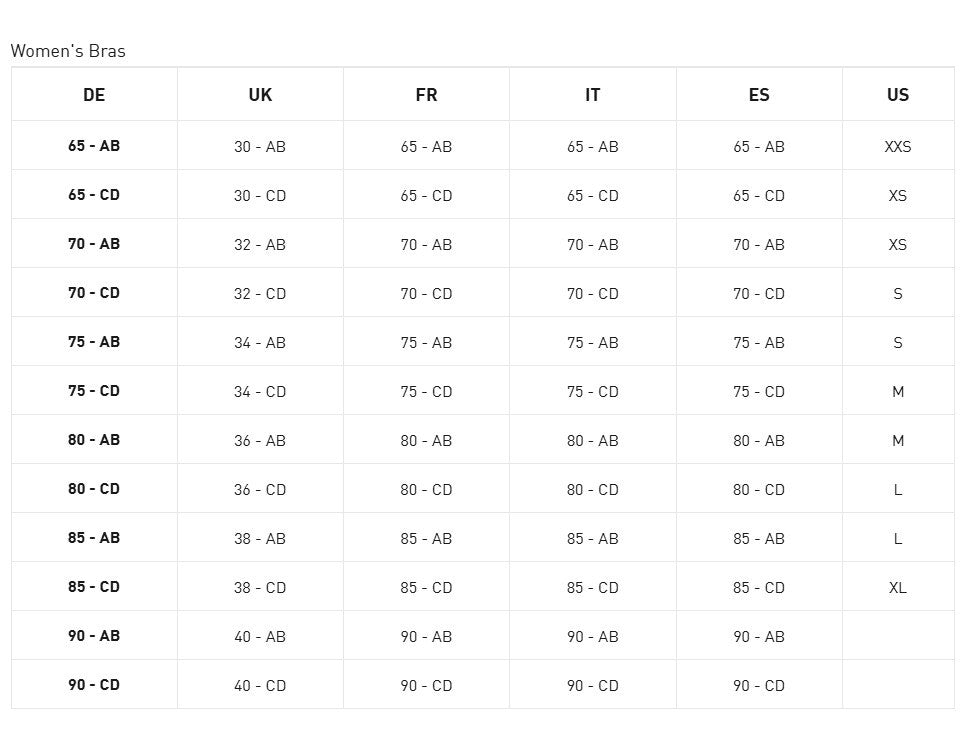The image size is (979, 736).
Task: Click the DE column header
Action: pyautogui.click(x=94, y=95)
